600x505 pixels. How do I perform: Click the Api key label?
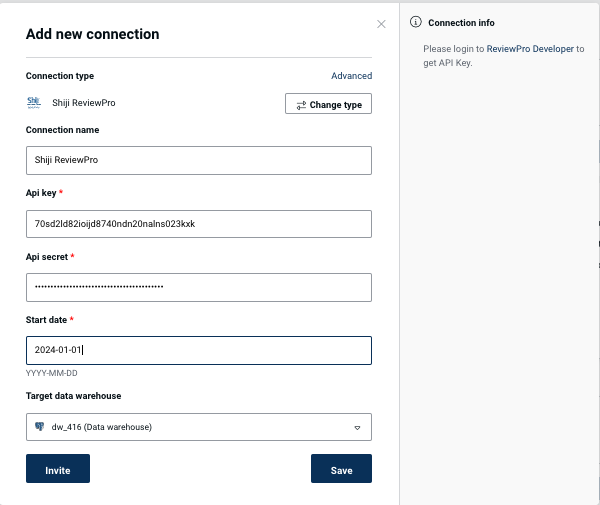coord(41,193)
